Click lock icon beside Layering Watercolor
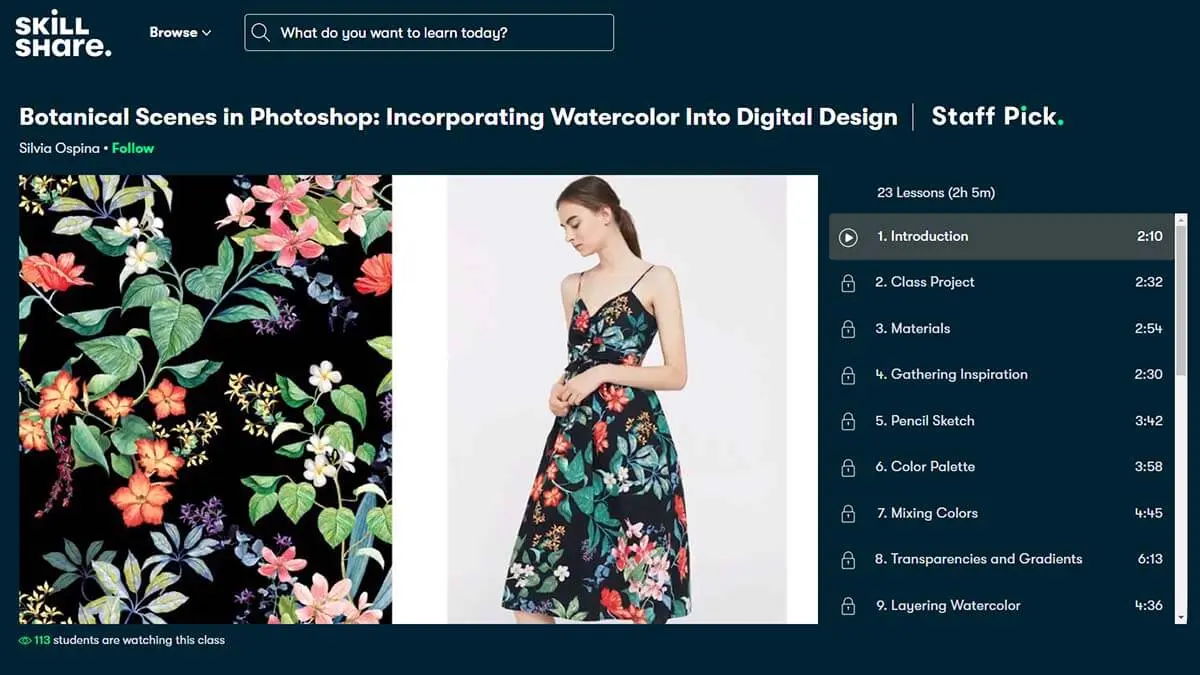 tap(848, 606)
